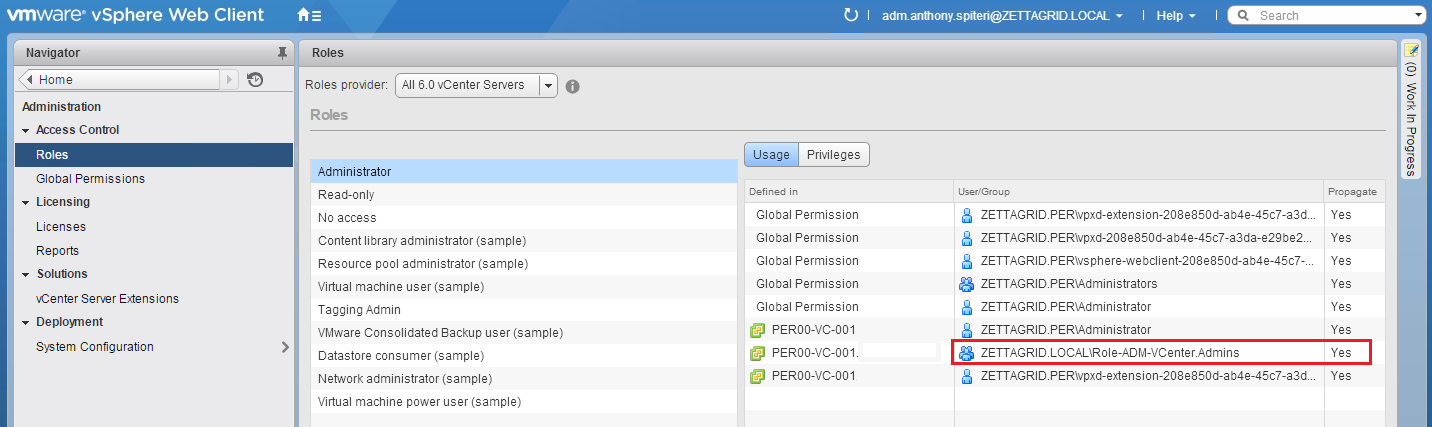Click group icon for Role-ADM-VCenter.Admins
The height and width of the screenshot is (427, 1432).
coord(966,353)
